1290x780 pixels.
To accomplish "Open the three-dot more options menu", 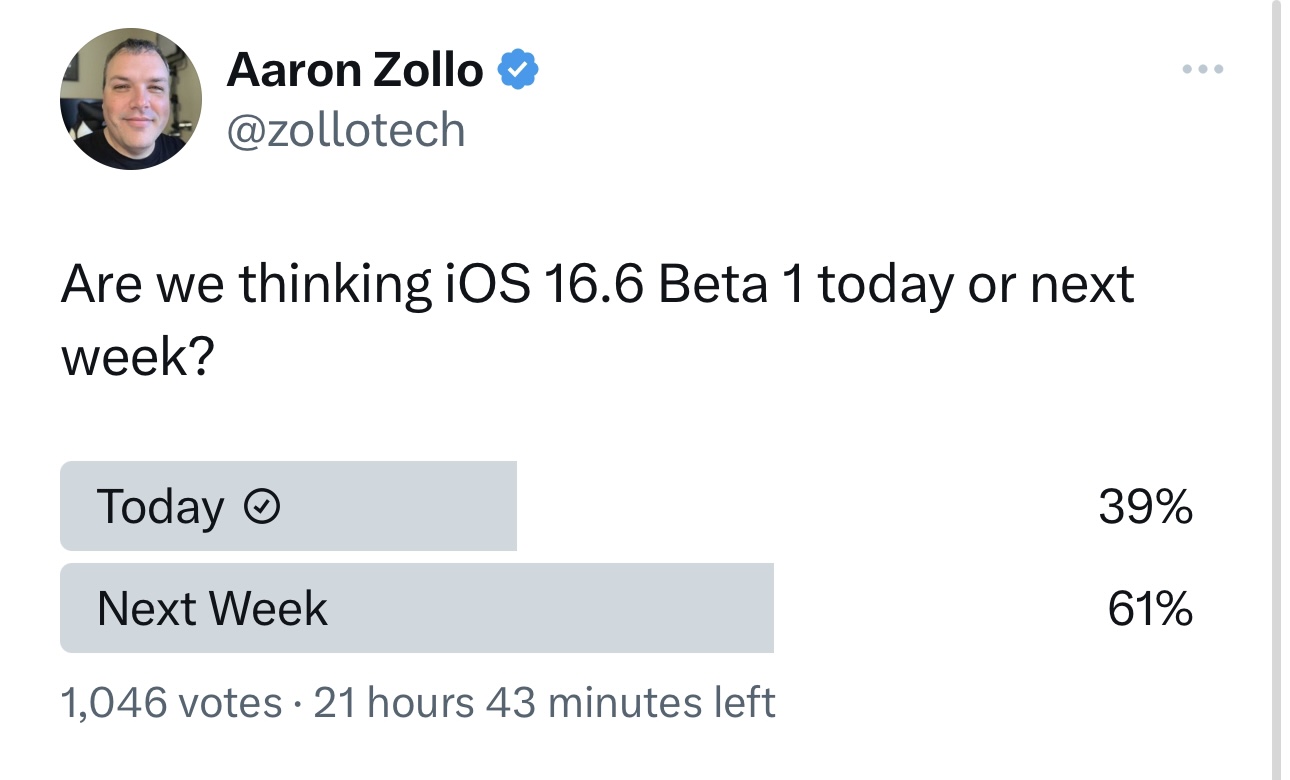I will click(x=1202, y=70).
